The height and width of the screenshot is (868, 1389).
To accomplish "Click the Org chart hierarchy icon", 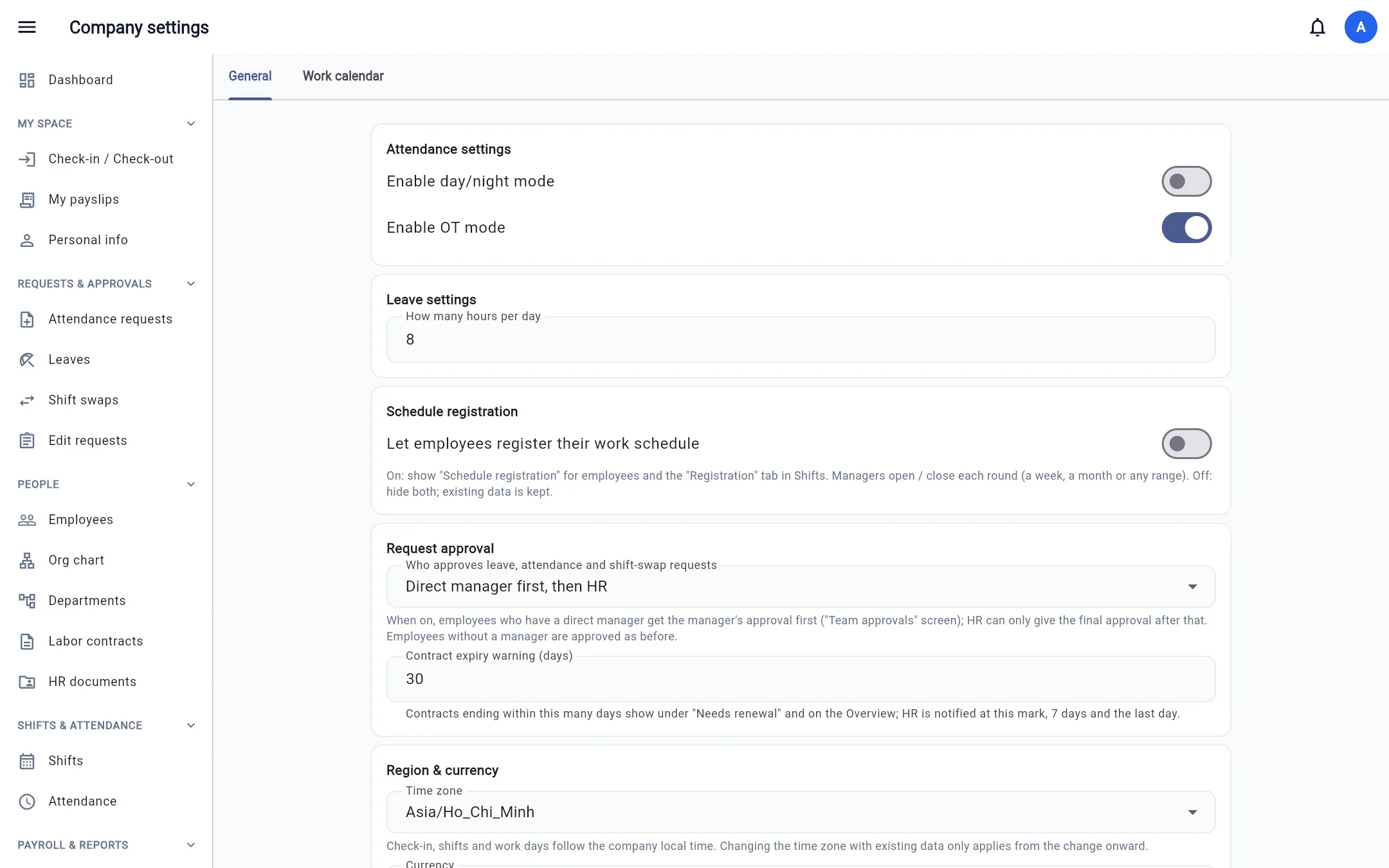I will pyautogui.click(x=27, y=560).
